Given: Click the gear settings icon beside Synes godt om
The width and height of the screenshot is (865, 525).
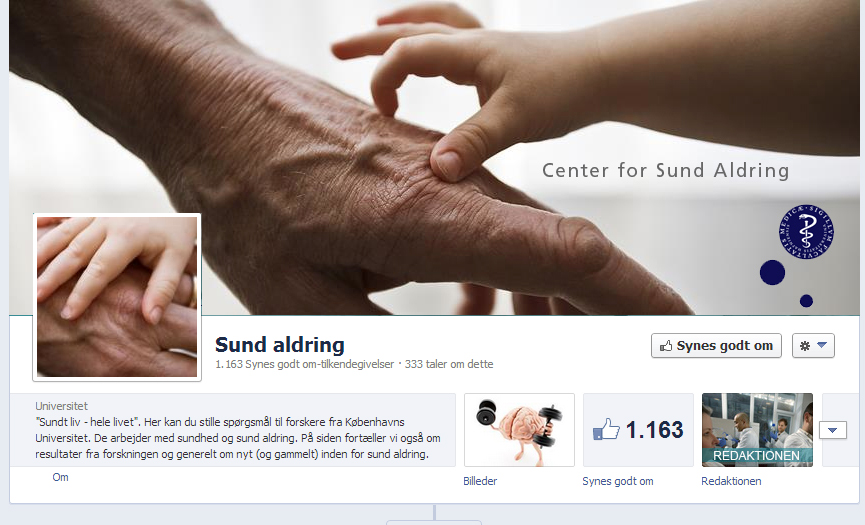Looking at the screenshot, I should 805,346.
